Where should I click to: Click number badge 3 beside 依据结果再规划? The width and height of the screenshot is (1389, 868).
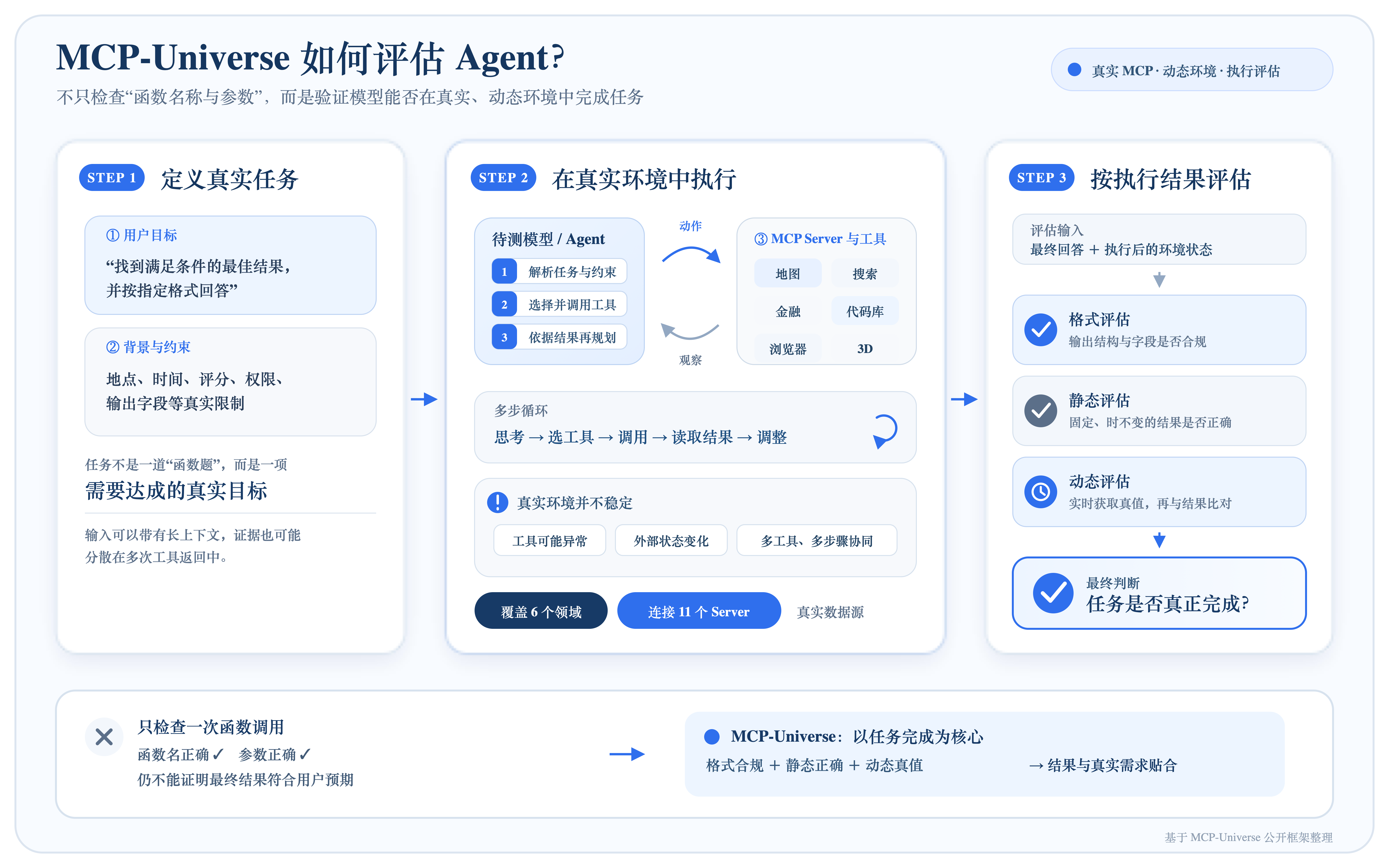[x=504, y=336]
